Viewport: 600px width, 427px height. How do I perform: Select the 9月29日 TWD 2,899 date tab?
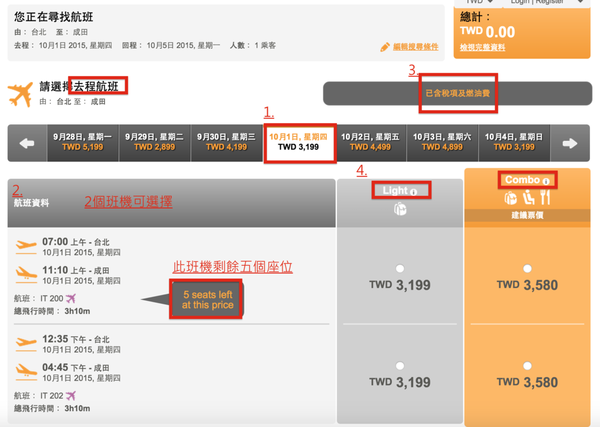pyautogui.click(x=154, y=142)
